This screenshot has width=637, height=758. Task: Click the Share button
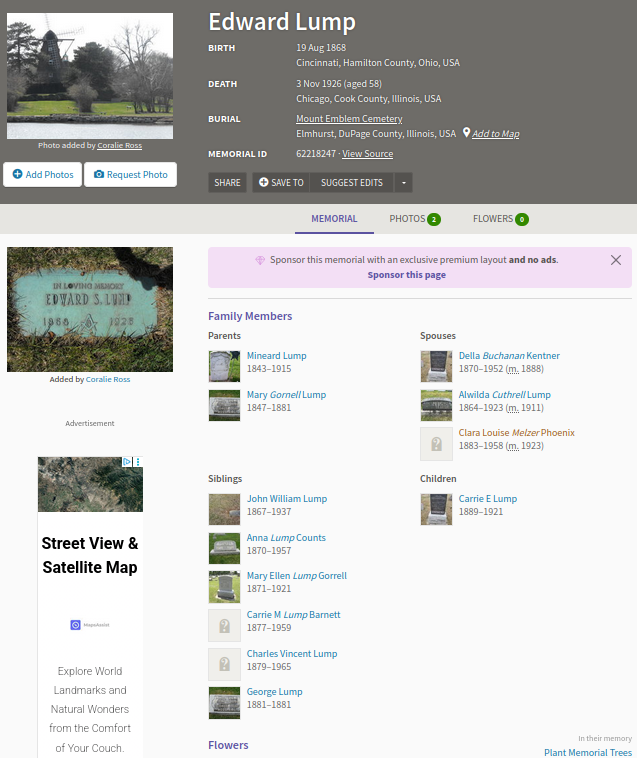227,183
